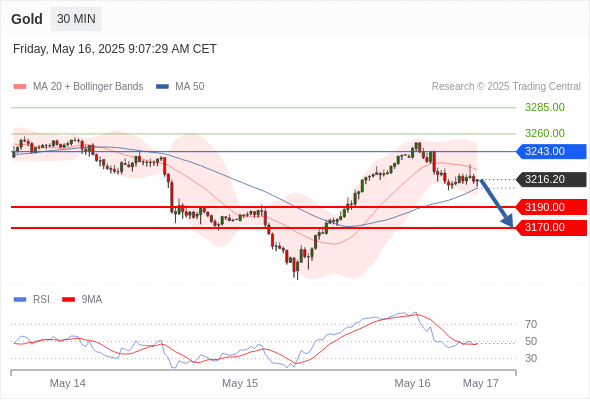Viewport: 590px width, 400px height.
Task: Click the RSI 30 level label
Action: tap(531, 358)
